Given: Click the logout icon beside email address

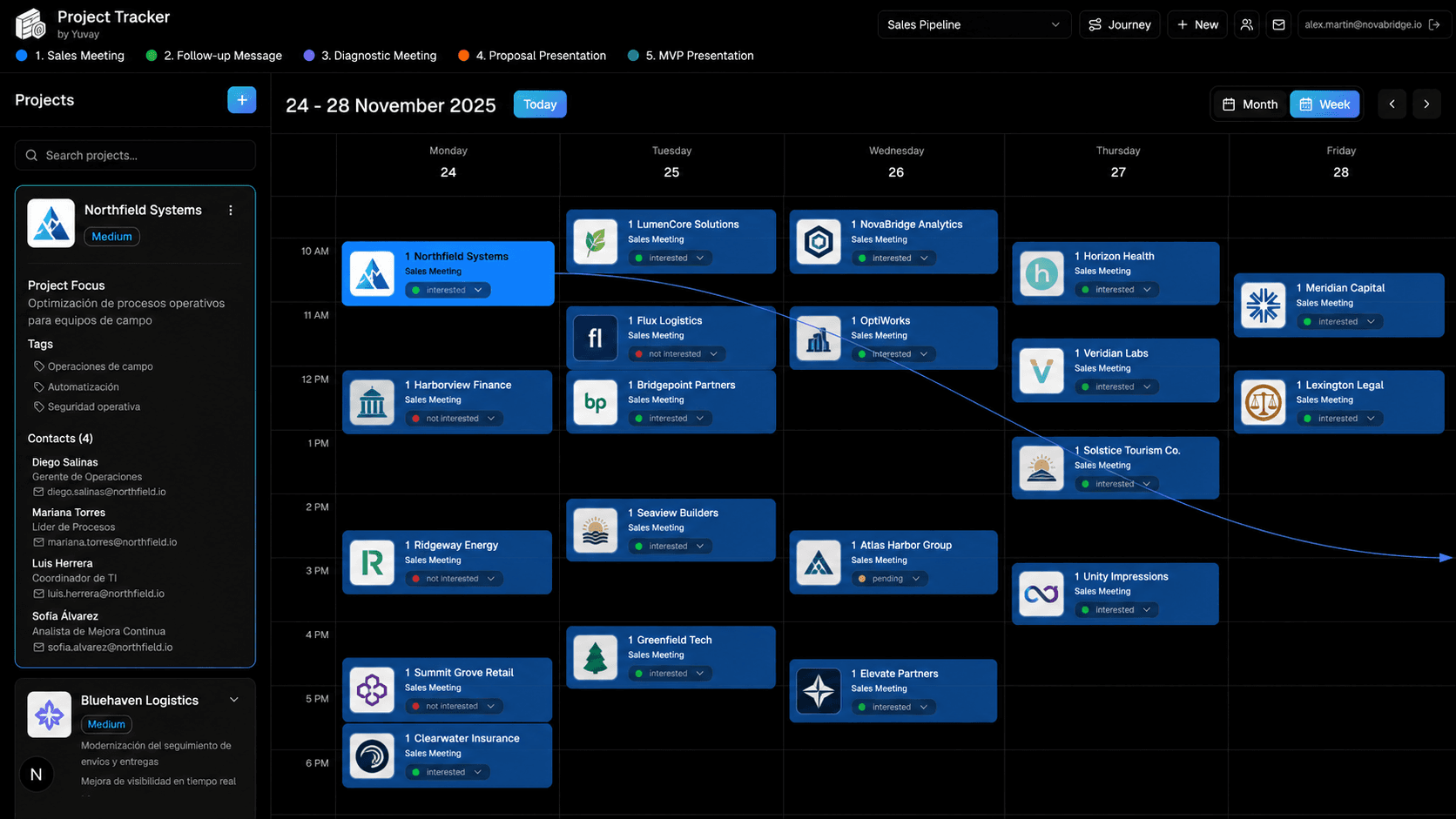Looking at the screenshot, I should (x=1434, y=24).
